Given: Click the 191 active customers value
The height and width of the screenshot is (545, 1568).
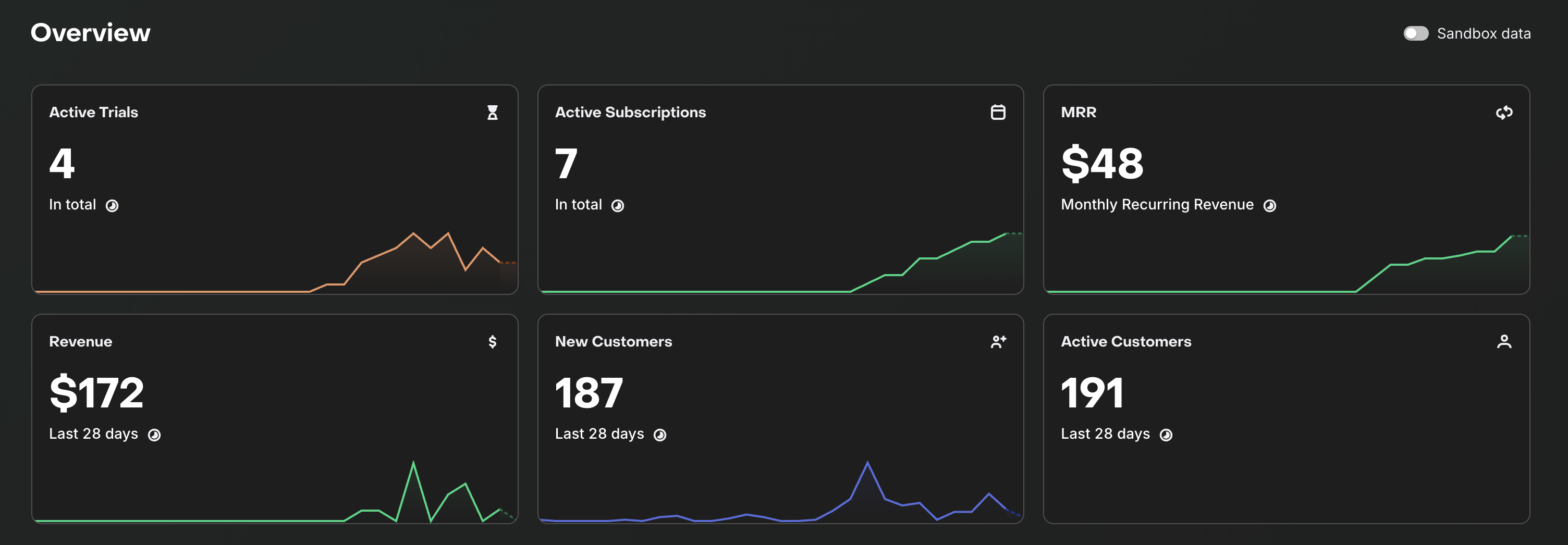Looking at the screenshot, I should point(1092,393).
